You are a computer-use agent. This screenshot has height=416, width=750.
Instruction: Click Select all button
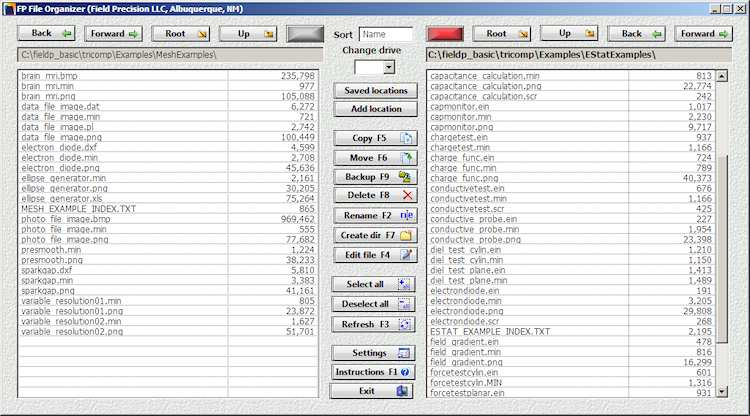point(373,285)
